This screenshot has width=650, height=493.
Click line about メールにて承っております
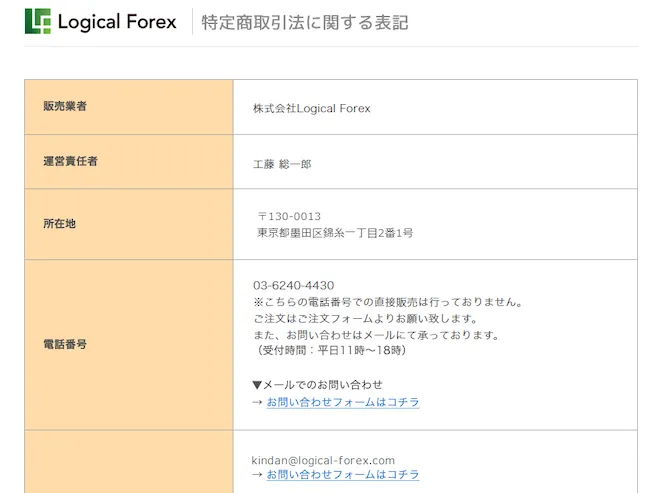coord(376,335)
